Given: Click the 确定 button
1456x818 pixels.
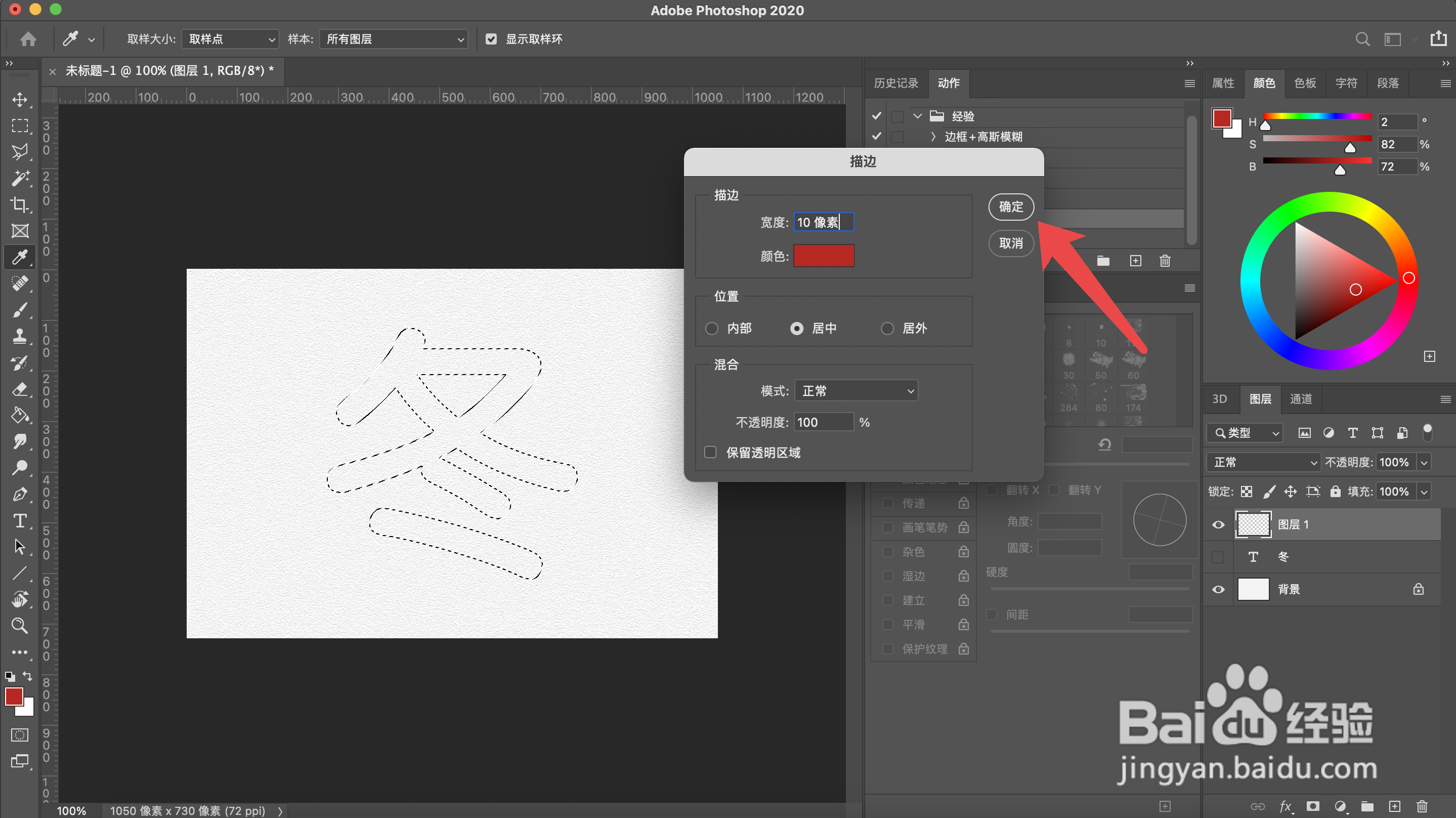Looking at the screenshot, I should point(1011,207).
